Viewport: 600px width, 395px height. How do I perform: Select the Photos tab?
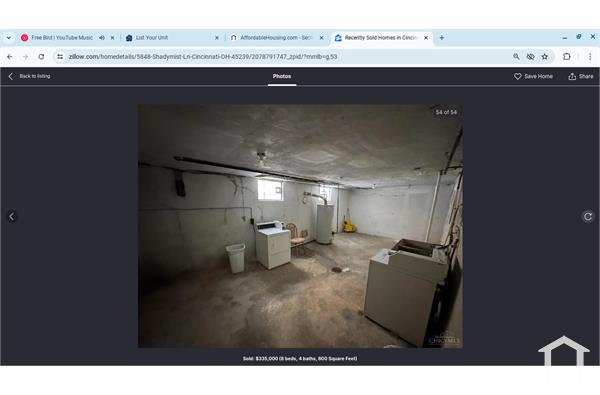(282, 76)
